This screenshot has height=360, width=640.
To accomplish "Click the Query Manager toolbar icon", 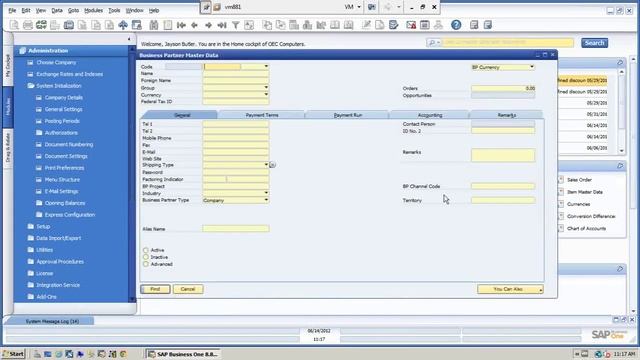I will point(393,25).
